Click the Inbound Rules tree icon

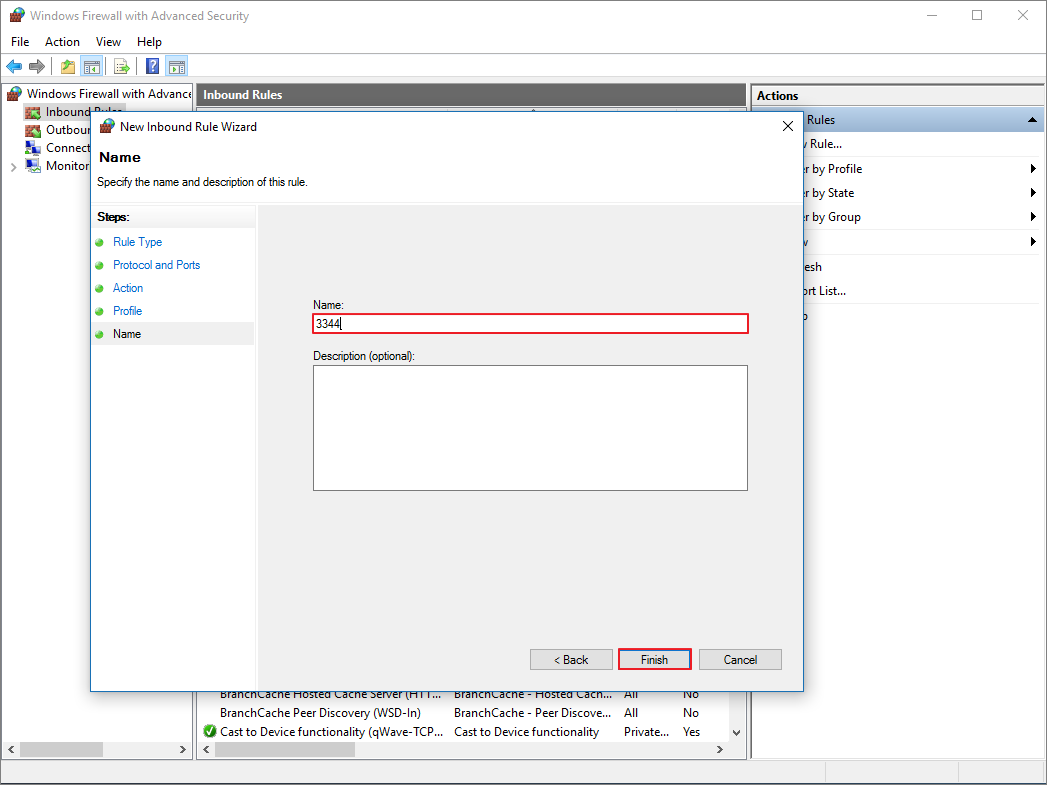point(33,112)
